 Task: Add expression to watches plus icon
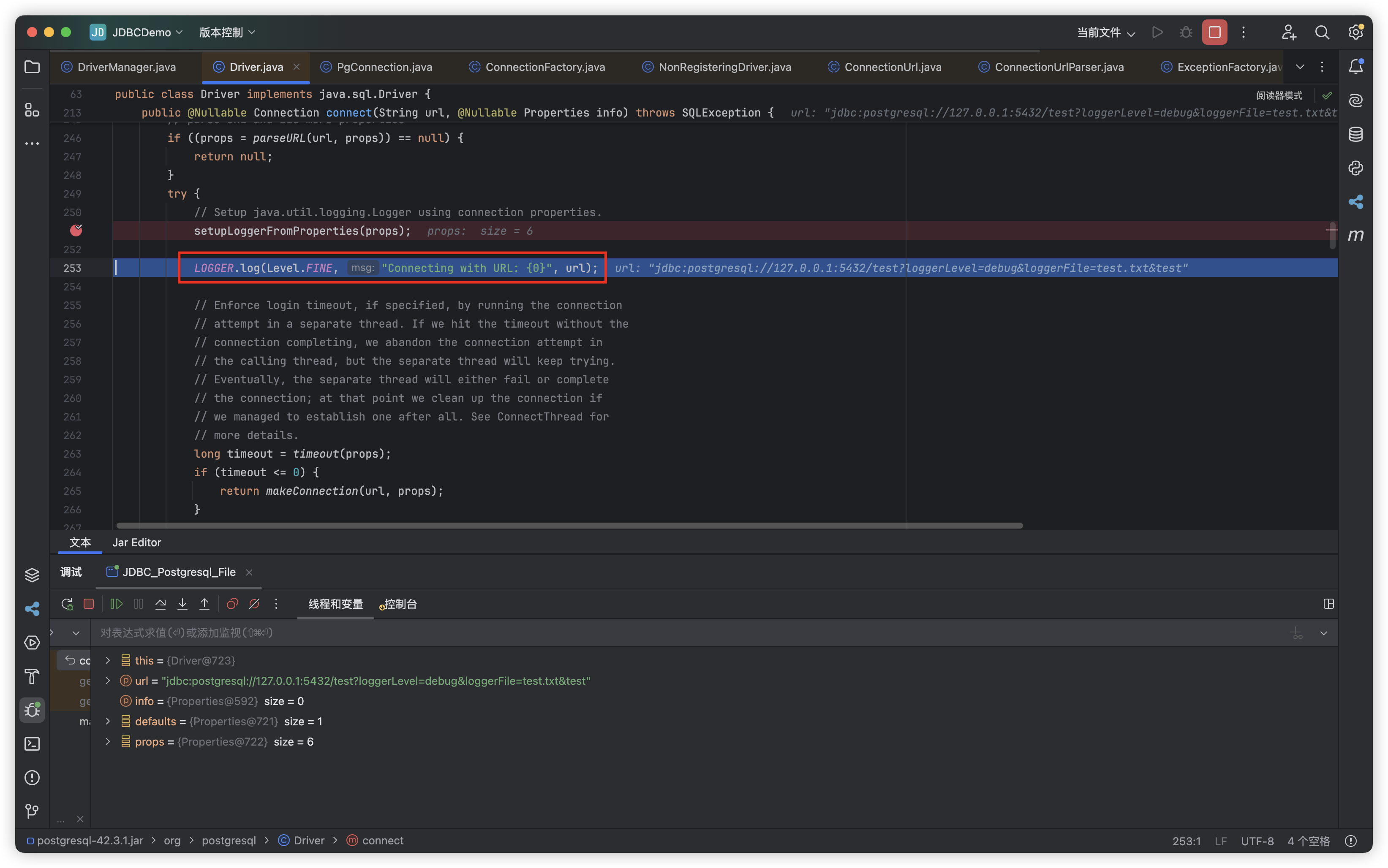(x=1297, y=633)
